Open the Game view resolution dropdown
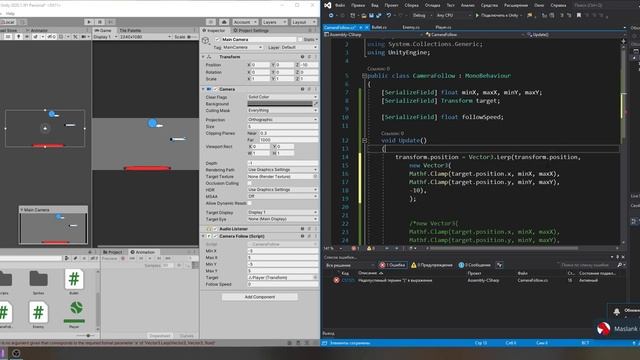Image resolution: width=640 pixels, height=360 pixels. click(x=145, y=37)
